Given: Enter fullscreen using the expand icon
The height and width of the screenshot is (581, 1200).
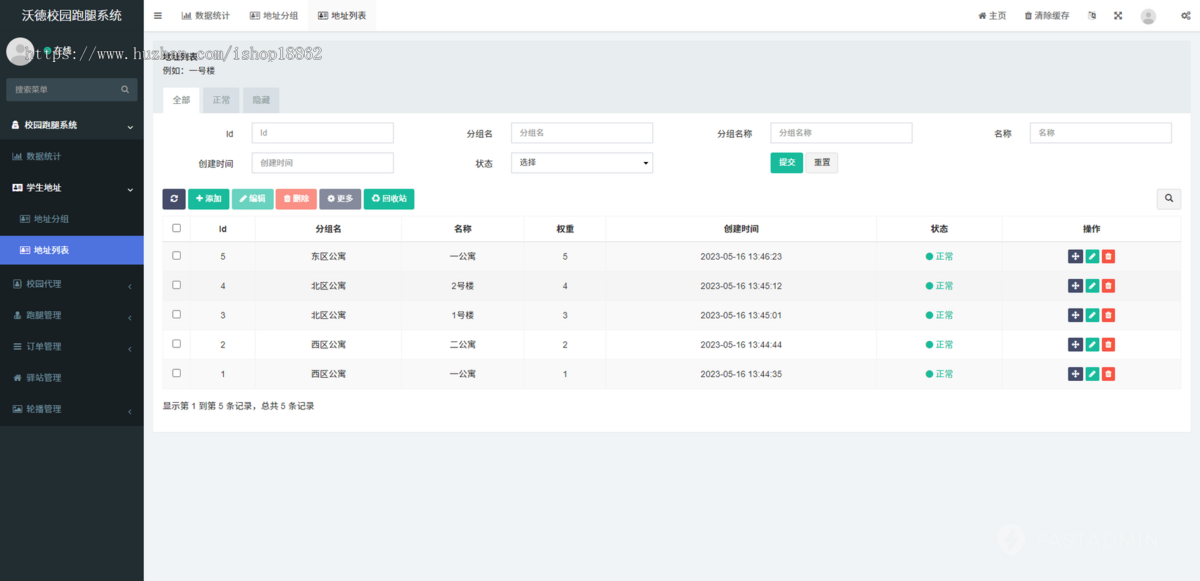Looking at the screenshot, I should click(x=1118, y=16).
